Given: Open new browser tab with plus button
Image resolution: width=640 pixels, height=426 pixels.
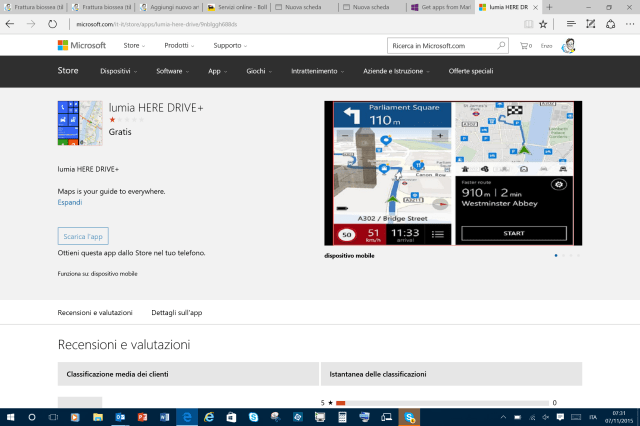Looking at the screenshot, I should [x=548, y=7].
